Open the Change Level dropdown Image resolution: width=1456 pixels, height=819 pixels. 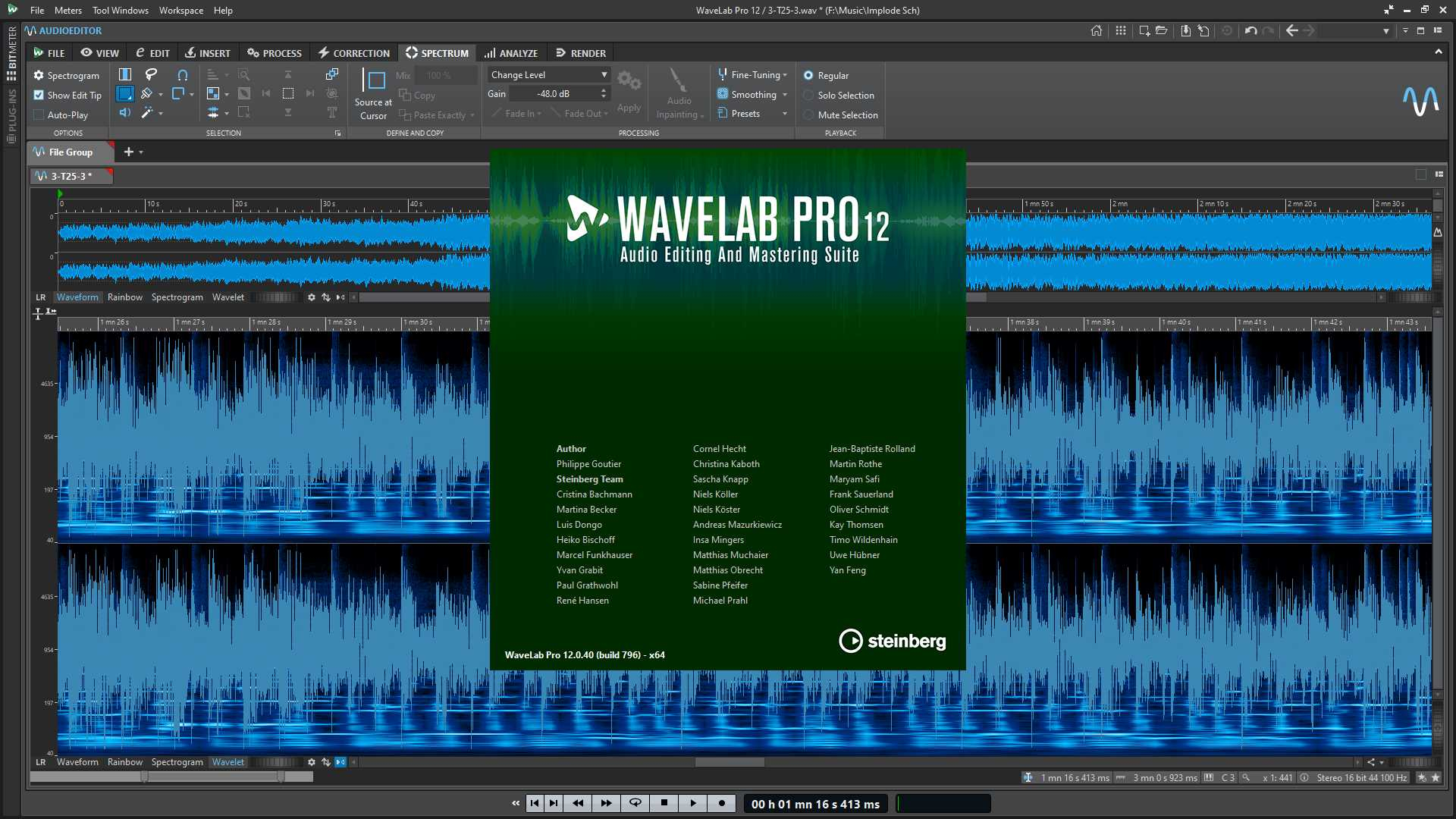[x=549, y=75]
